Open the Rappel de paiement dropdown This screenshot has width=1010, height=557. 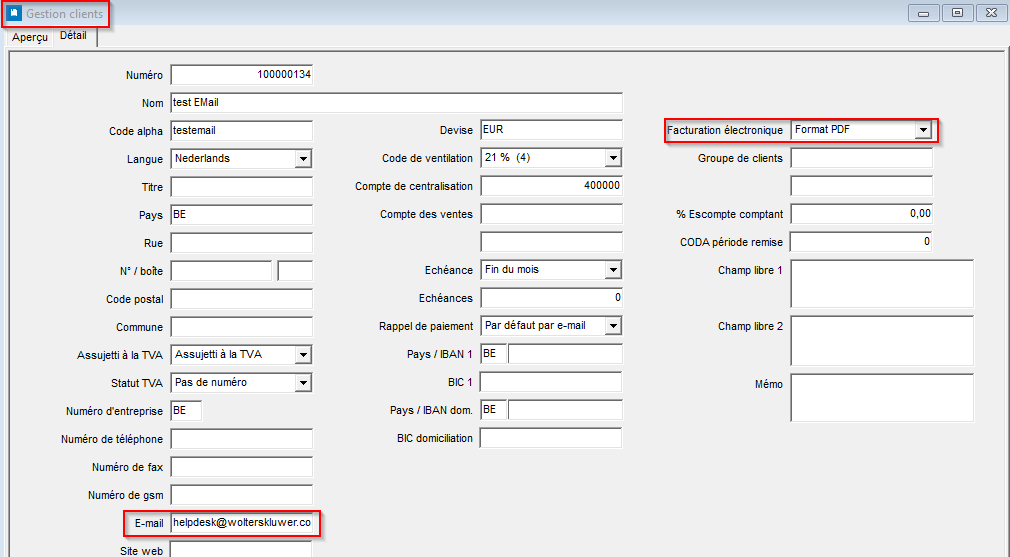point(613,326)
